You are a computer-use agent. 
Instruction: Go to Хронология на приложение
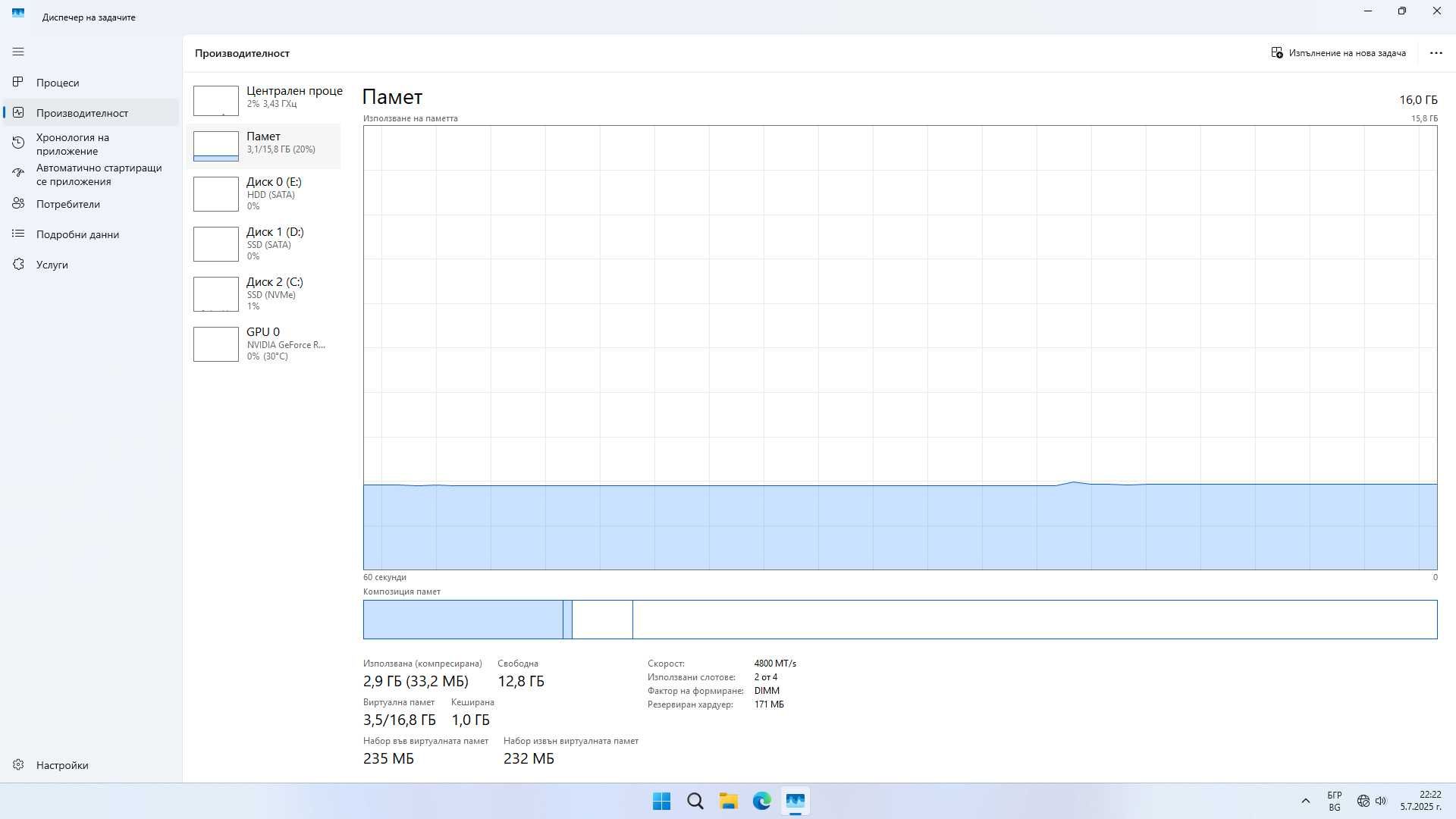pyautogui.click(x=91, y=143)
